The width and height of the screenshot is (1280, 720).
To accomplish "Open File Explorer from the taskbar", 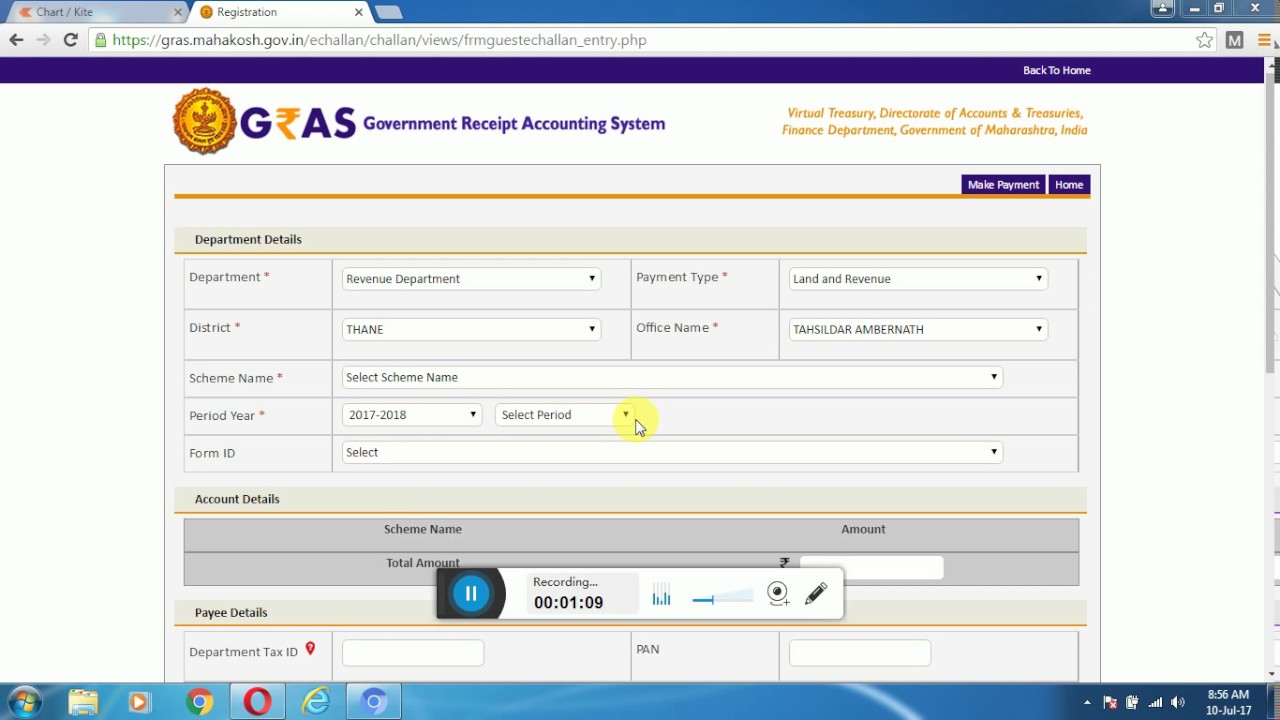I will click(x=83, y=702).
